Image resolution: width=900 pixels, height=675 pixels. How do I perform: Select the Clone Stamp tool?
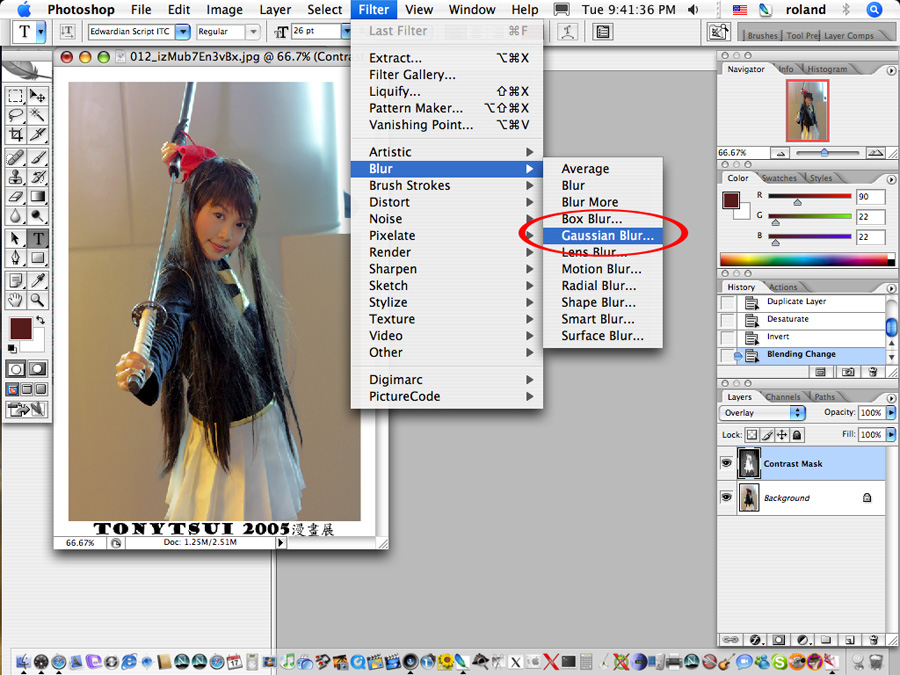click(x=16, y=177)
